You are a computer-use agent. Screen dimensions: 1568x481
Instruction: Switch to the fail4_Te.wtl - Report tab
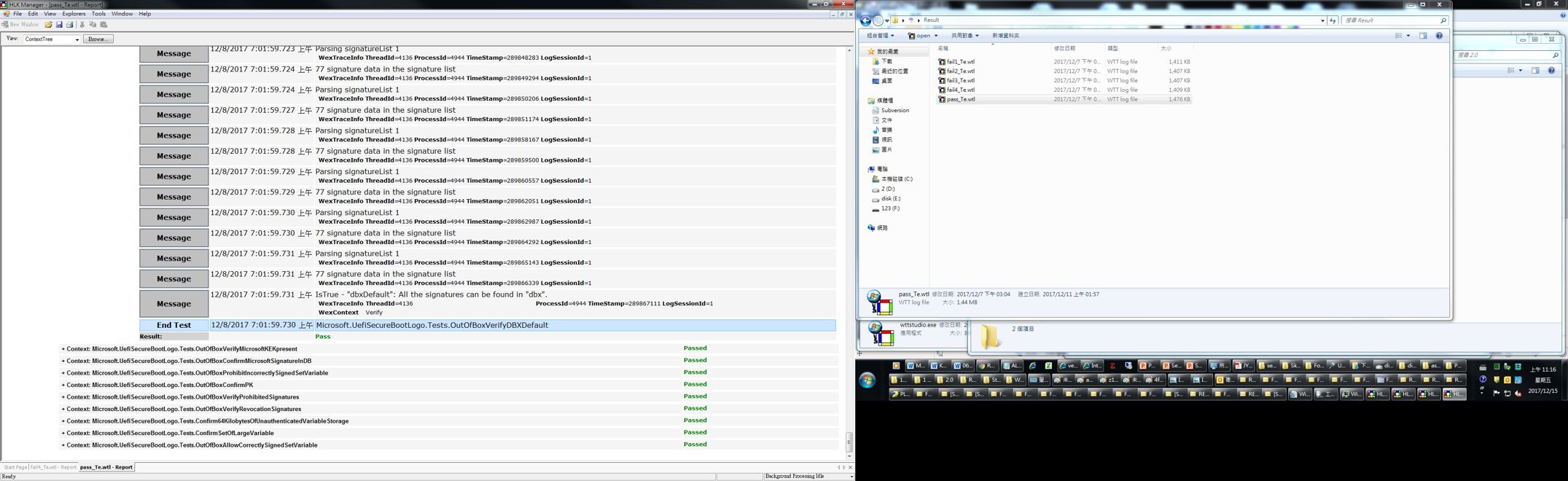point(53,467)
